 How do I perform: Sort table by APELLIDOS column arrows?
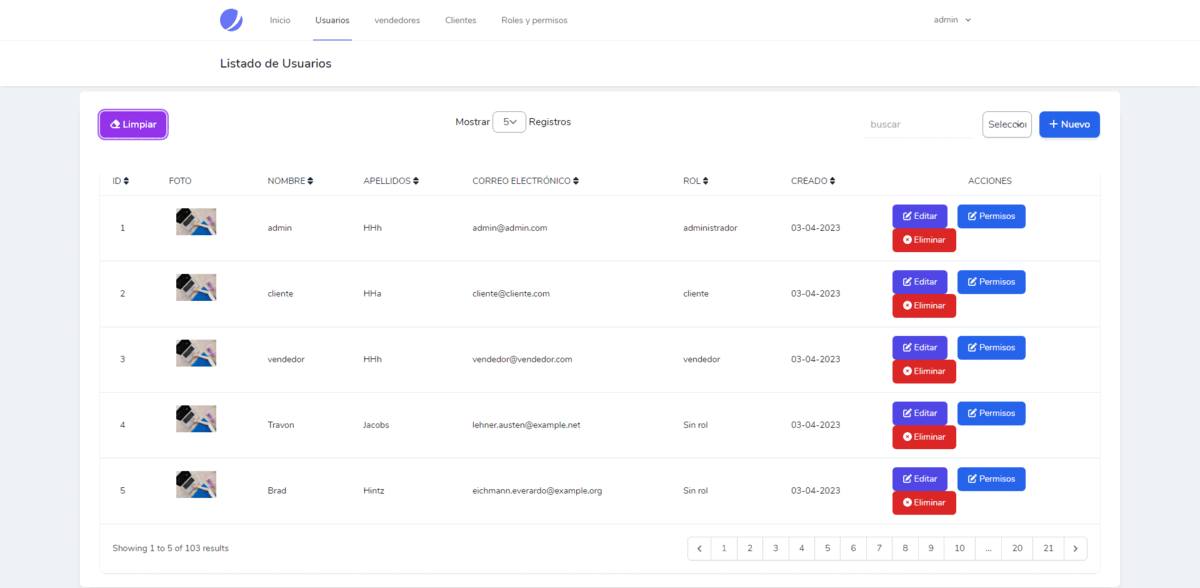click(416, 181)
